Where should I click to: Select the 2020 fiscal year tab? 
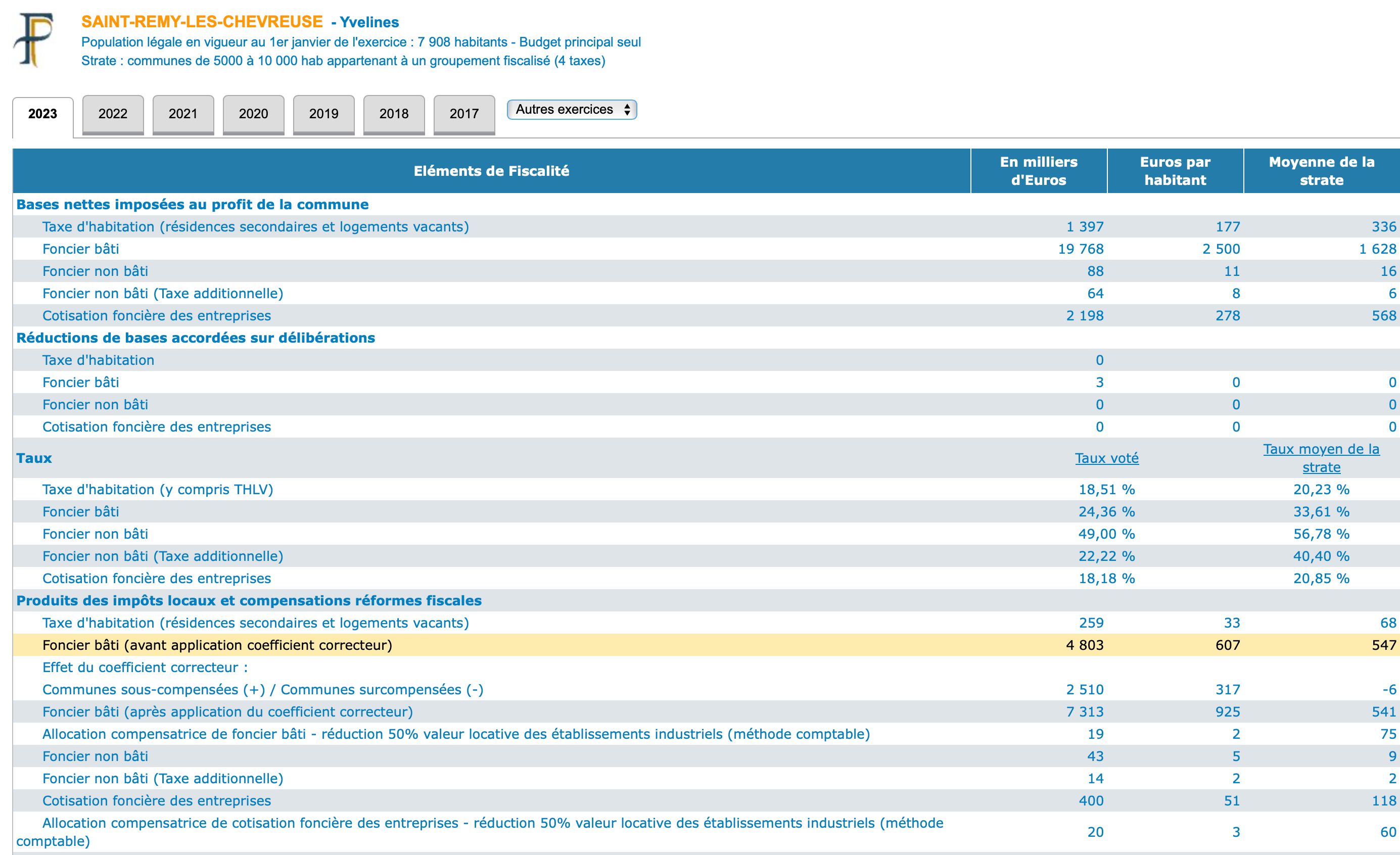click(x=253, y=114)
